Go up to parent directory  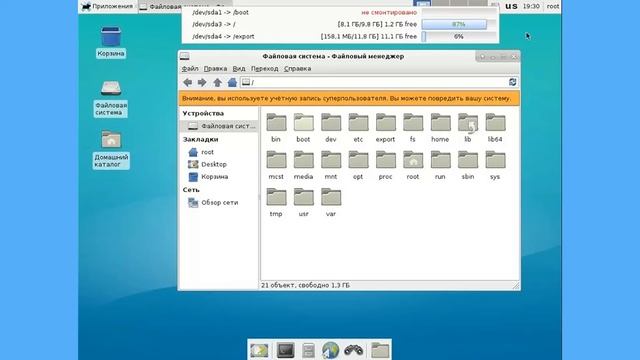pos(217,82)
